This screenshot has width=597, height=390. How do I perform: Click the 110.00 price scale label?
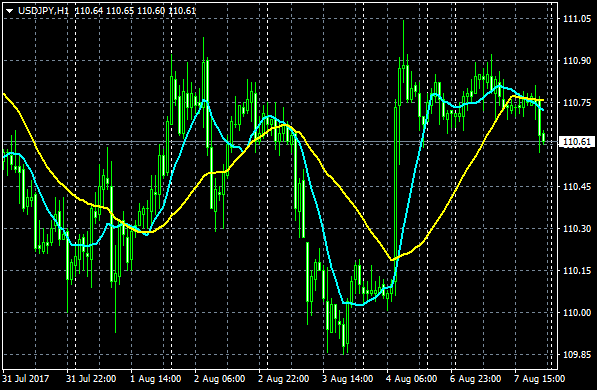tap(577, 313)
